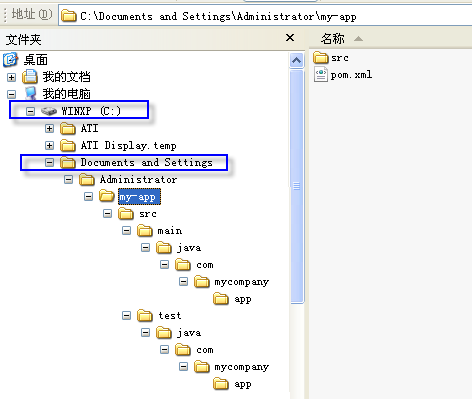The width and height of the screenshot is (472, 399).
Task: Click the WINXP (C:) drive icon
Action: point(49,111)
